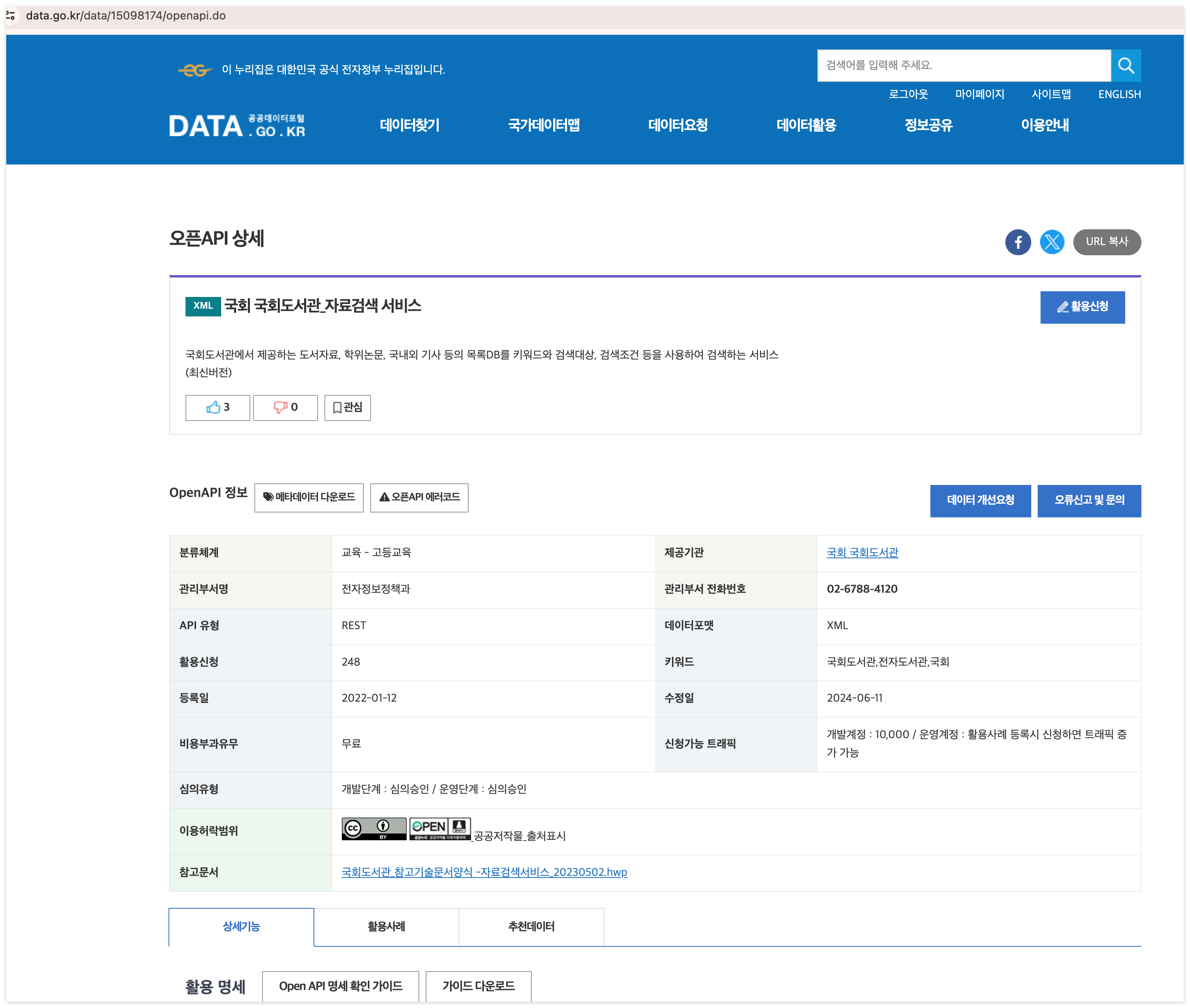Viewport: 1190px width, 1008px height.
Task: Log out via 로그아웃 link
Action: click(908, 94)
